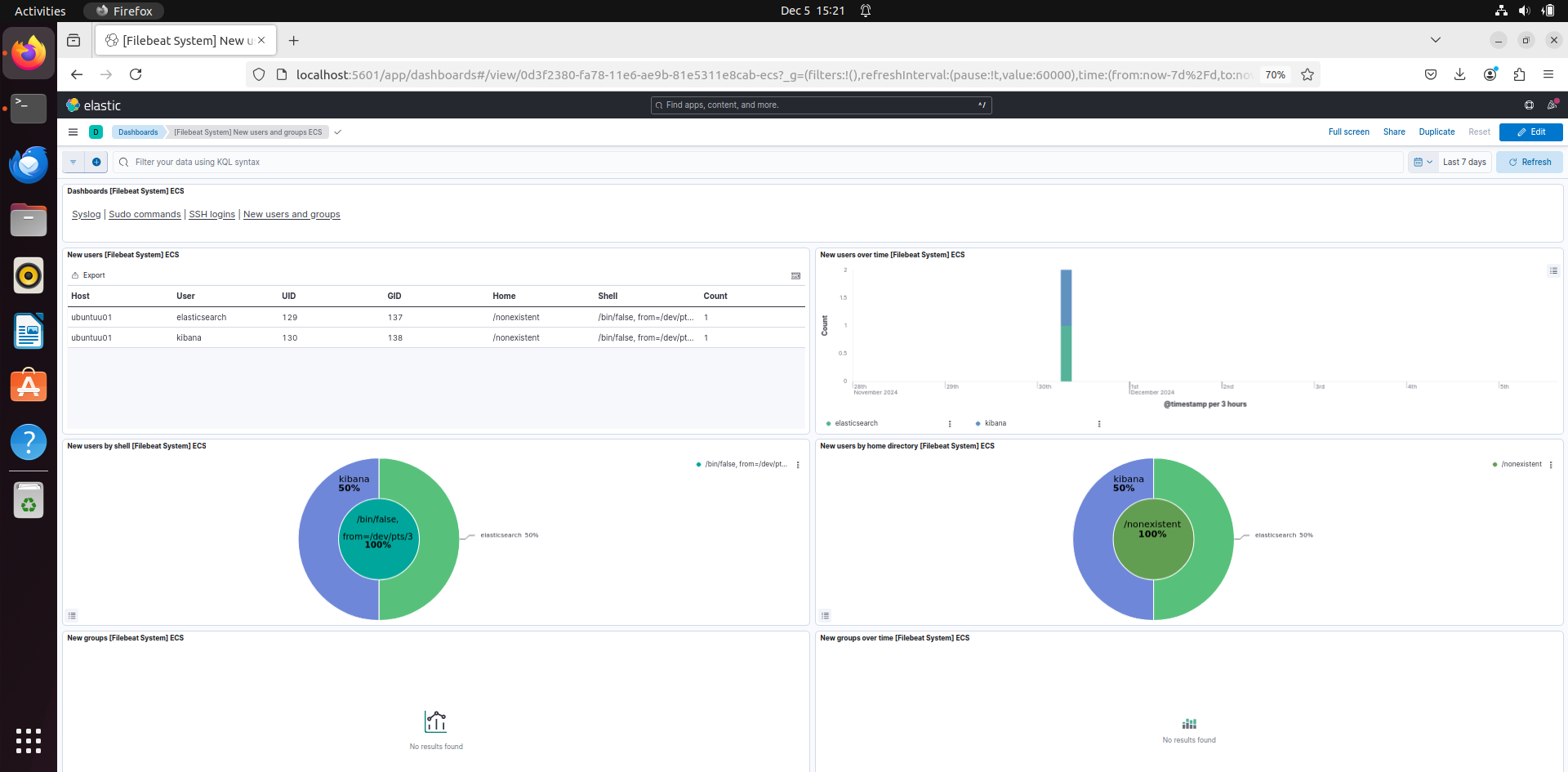Open Firefox account icon

tap(1490, 74)
